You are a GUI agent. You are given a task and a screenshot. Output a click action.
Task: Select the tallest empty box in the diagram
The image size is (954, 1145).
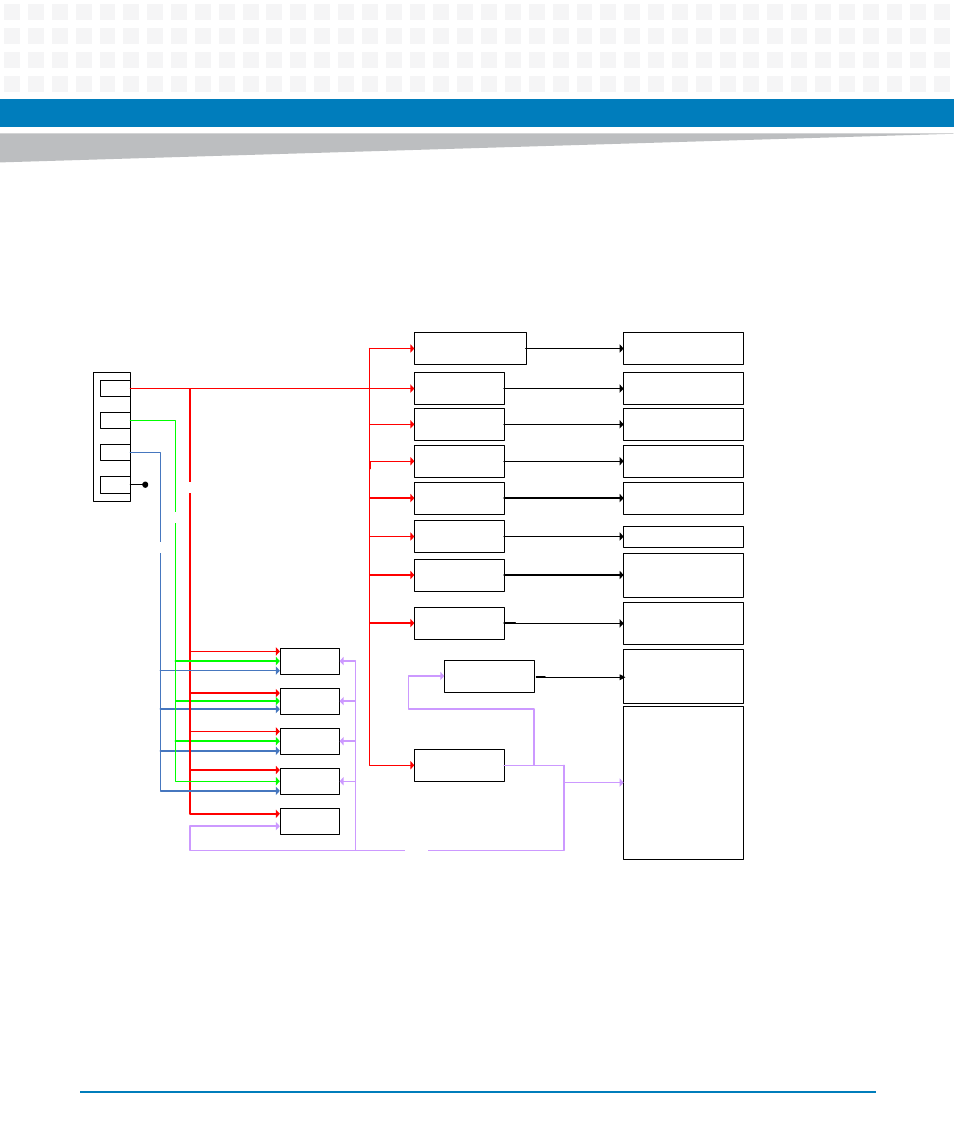pyautogui.click(x=683, y=783)
